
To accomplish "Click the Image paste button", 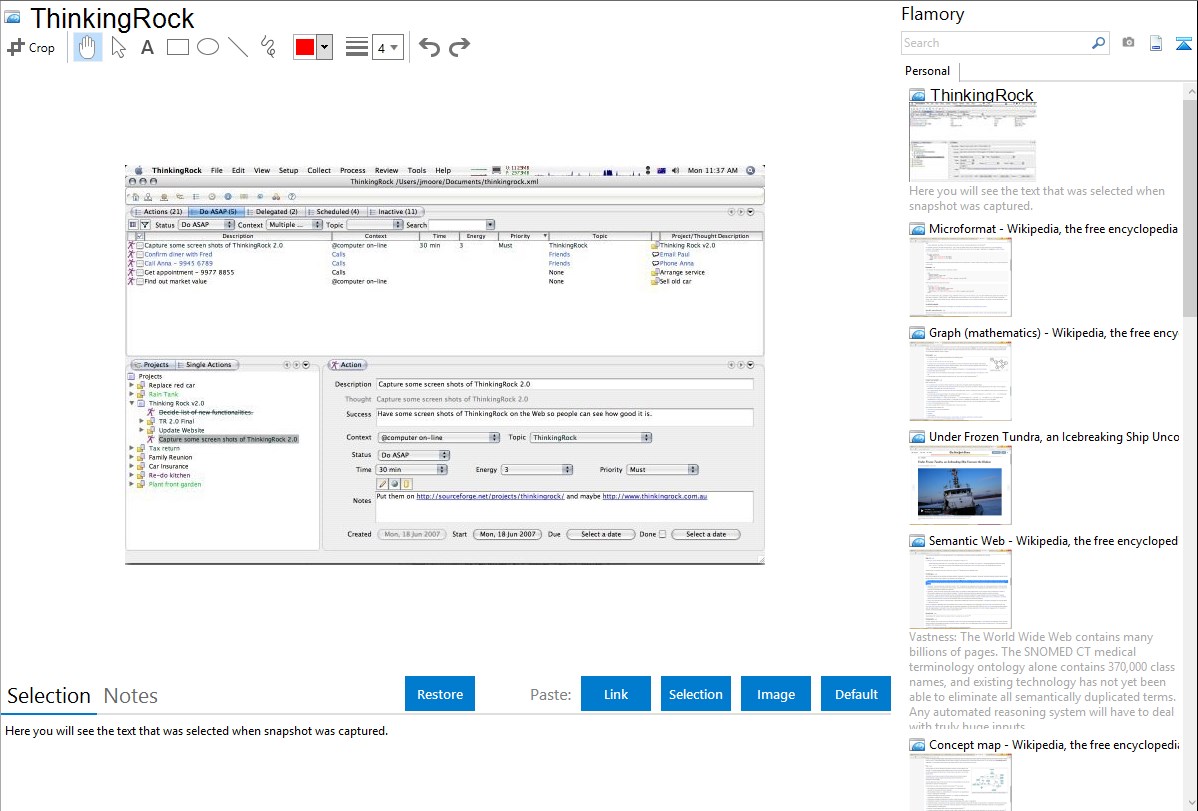I will (776, 694).
